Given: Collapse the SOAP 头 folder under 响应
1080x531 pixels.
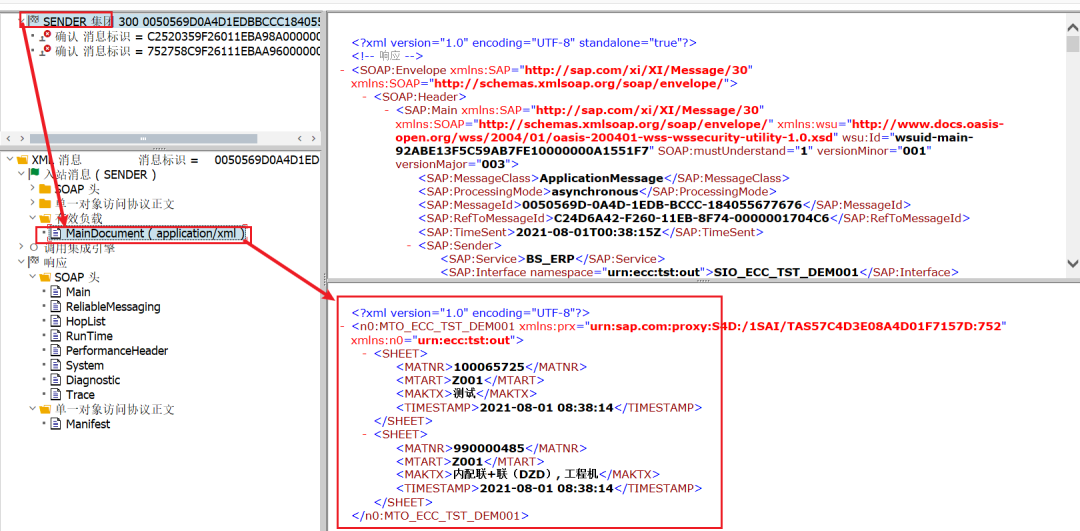Looking at the screenshot, I should click(32, 277).
